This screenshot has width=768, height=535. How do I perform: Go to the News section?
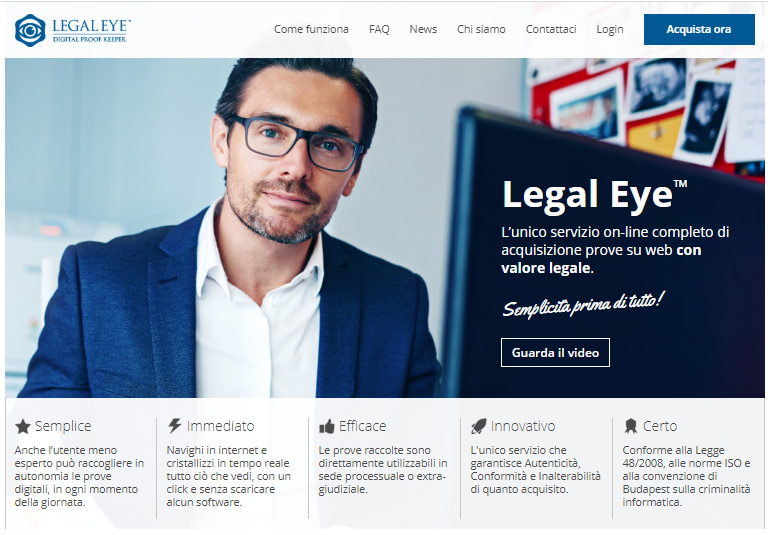pos(423,29)
